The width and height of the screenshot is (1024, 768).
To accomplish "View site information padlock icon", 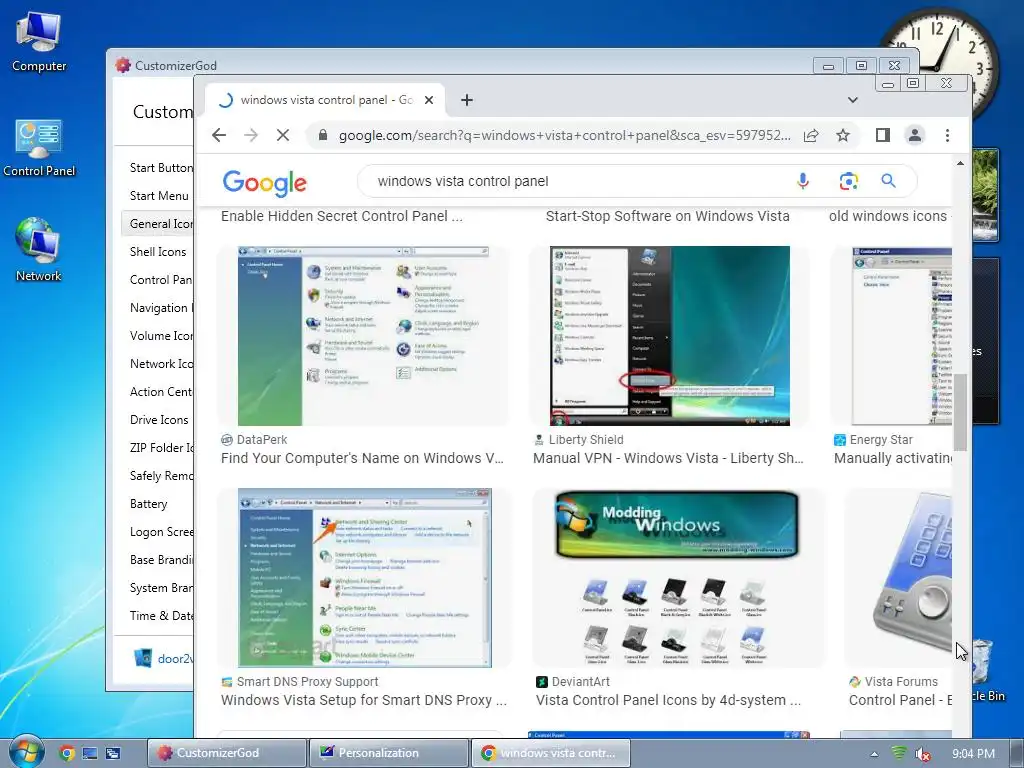I will 323,135.
